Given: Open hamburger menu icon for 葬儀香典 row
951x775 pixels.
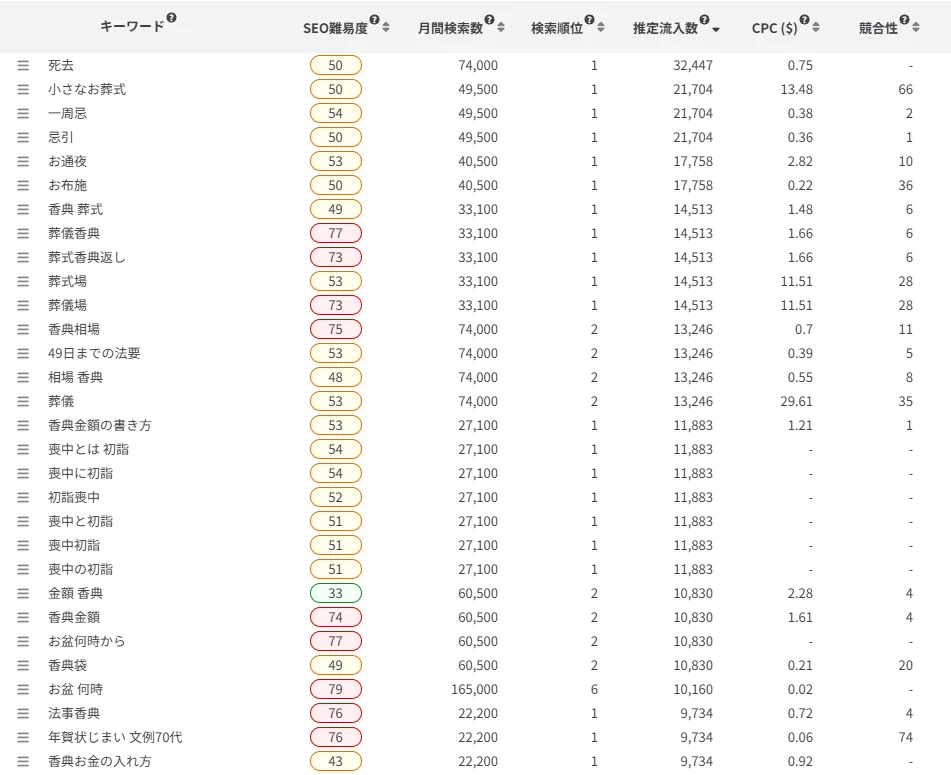Looking at the screenshot, I should click(x=23, y=233).
